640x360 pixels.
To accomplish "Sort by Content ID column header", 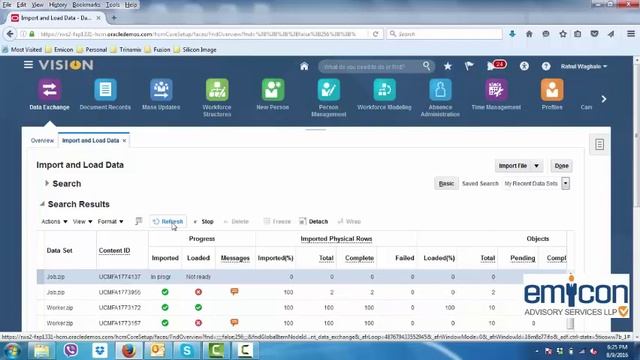I will pos(114,250).
